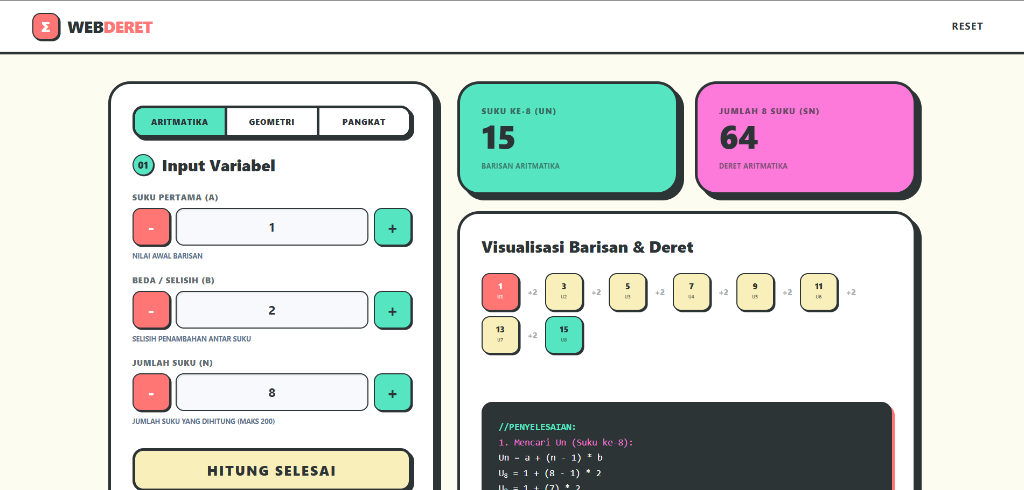Viewport: 1024px width, 490px height.
Task: Click the 'Nilai awal barisan' hint text
Action: pos(167,256)
